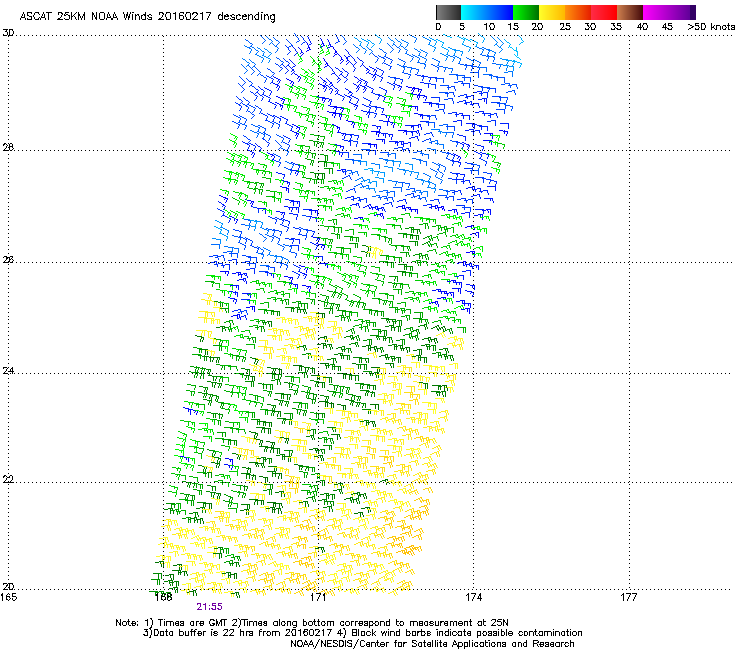Click the '15' legend speed label
740x650 pixels.
(x=513, y=27)
